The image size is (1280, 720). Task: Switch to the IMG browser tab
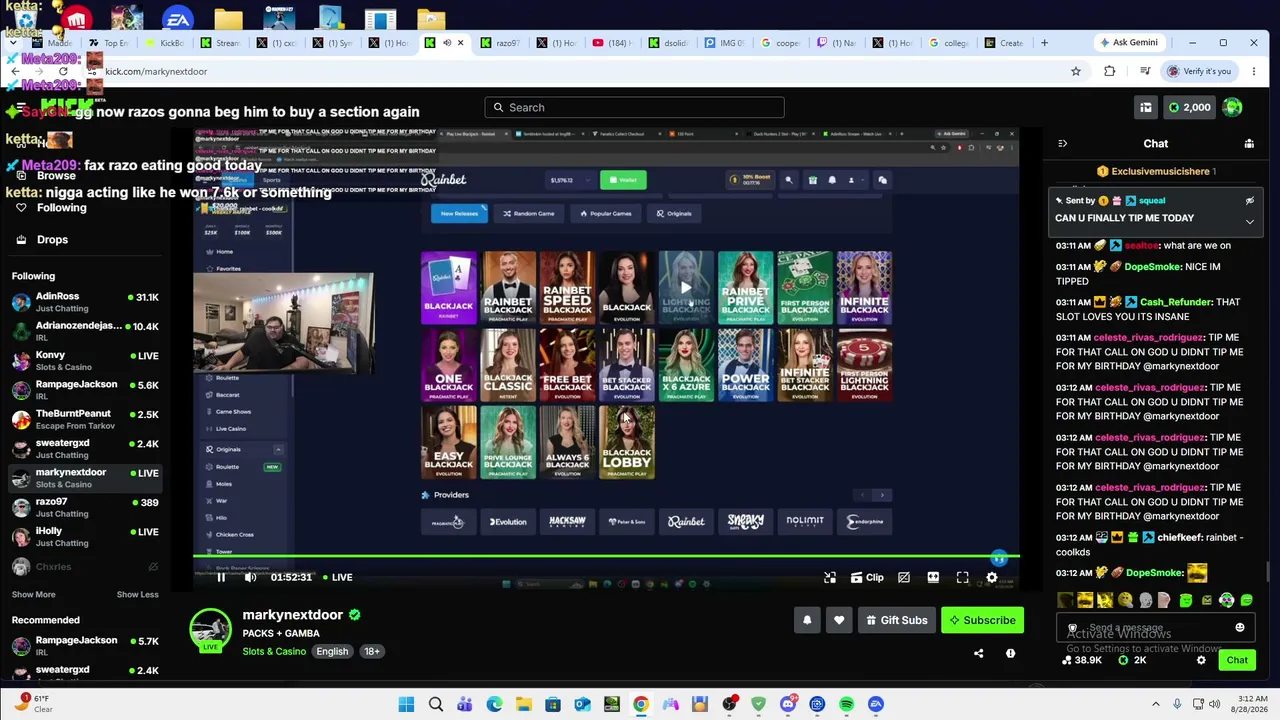(724, 43)
